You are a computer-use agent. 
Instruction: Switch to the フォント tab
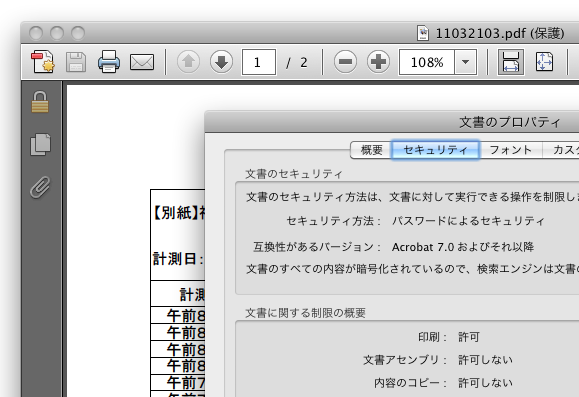click(x=511, y=150)
